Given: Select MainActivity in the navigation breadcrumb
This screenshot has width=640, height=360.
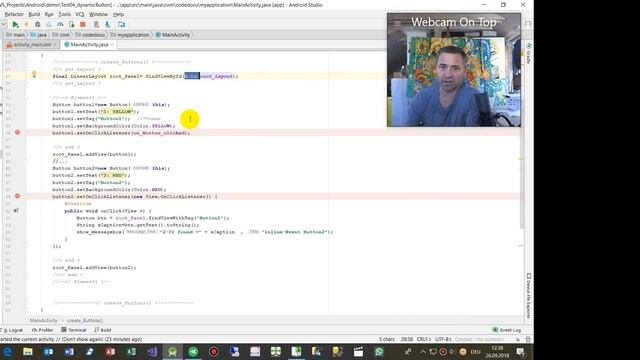Looking at the screenshot, I should click(x=173, y=35).
